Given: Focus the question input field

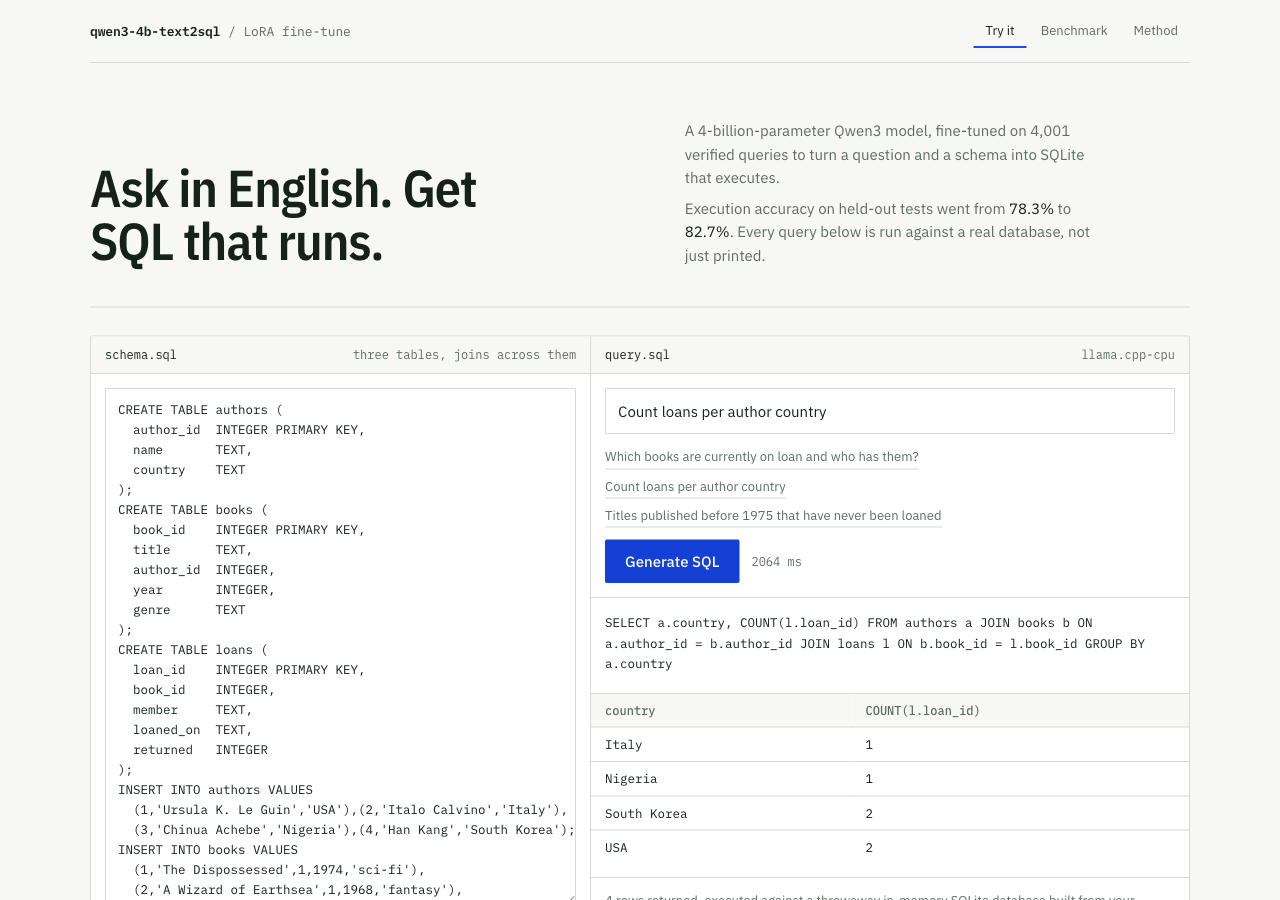Looking at the screenshot, I should (x=890, y=411).
